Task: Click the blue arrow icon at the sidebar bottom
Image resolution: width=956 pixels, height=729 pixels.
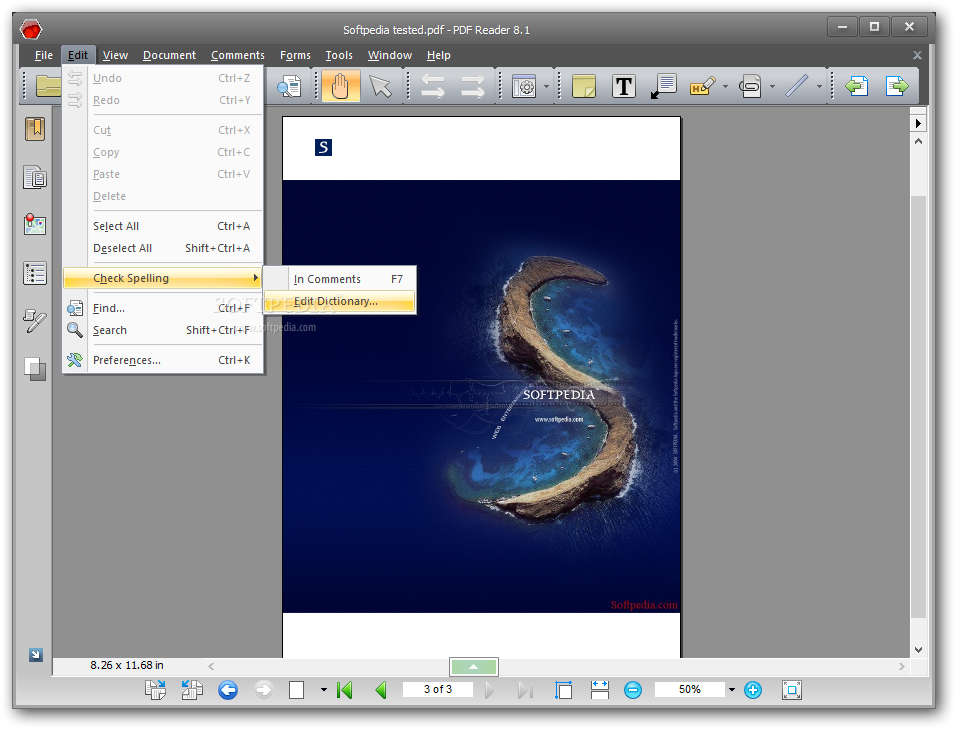Action: 36,655
